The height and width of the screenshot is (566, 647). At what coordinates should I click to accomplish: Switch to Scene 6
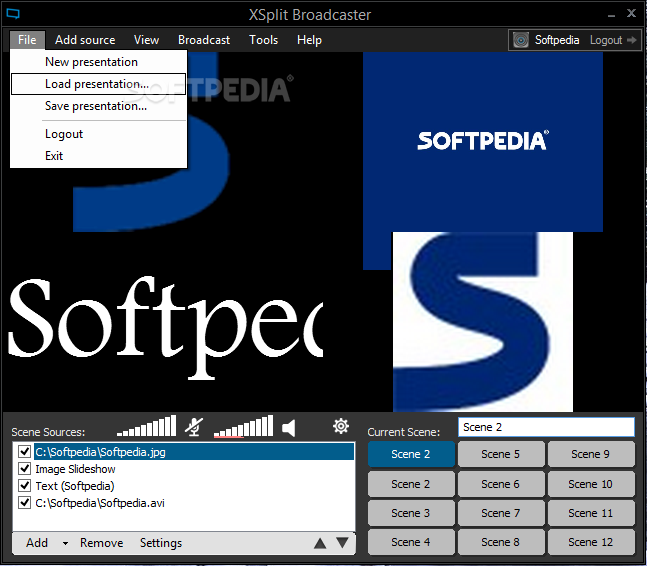pyautogui.click(x=501, y=484)
